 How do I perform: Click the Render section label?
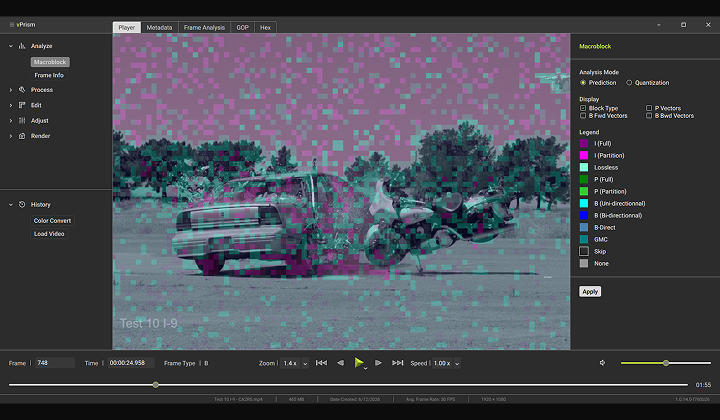[40, 136]
